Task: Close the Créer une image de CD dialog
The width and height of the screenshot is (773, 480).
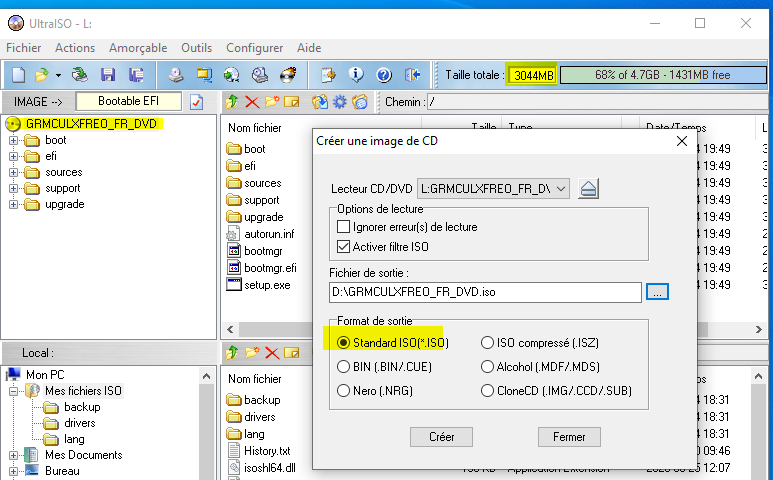Action: pos(682,141)
